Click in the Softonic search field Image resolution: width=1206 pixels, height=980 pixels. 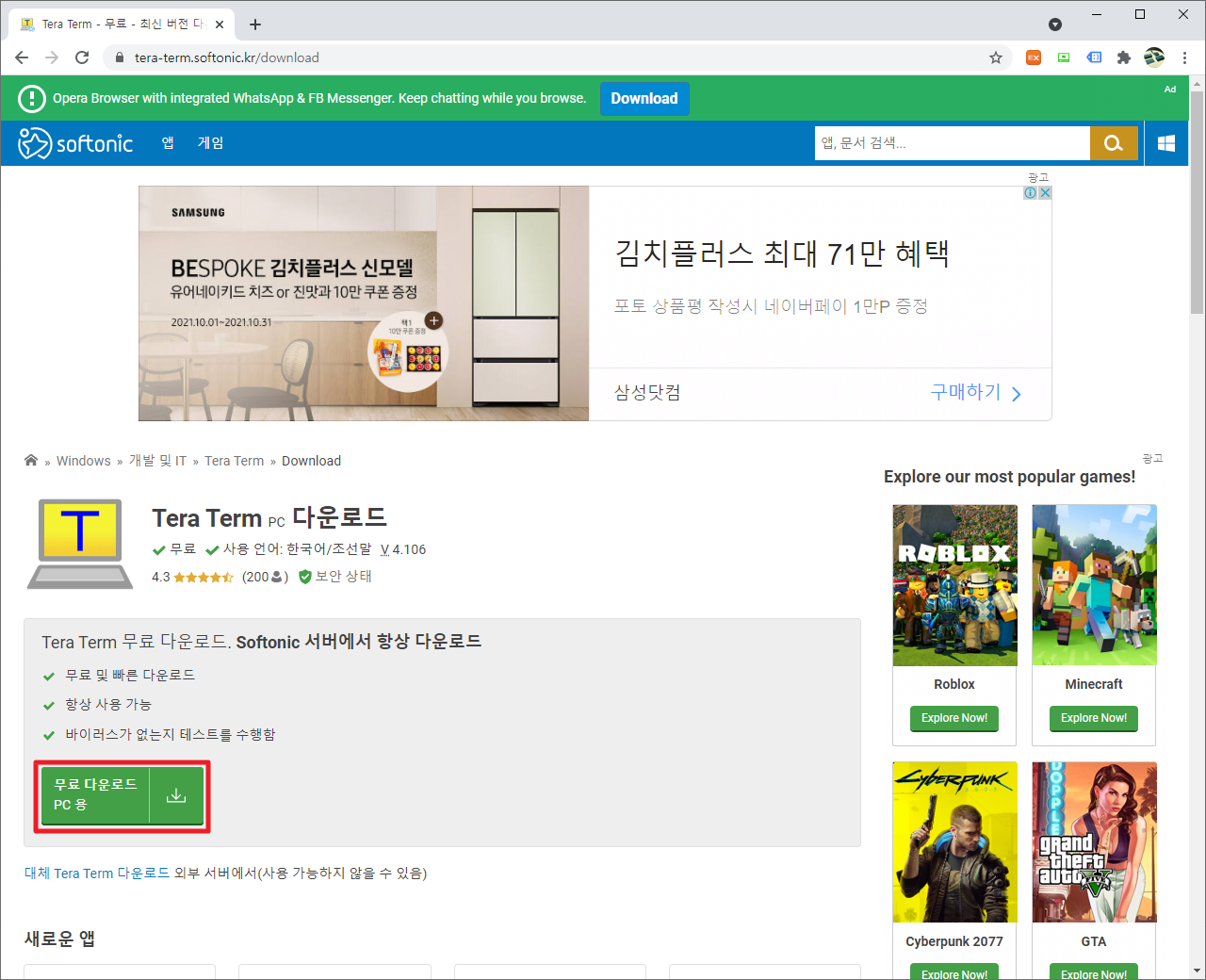click(952, 143)
